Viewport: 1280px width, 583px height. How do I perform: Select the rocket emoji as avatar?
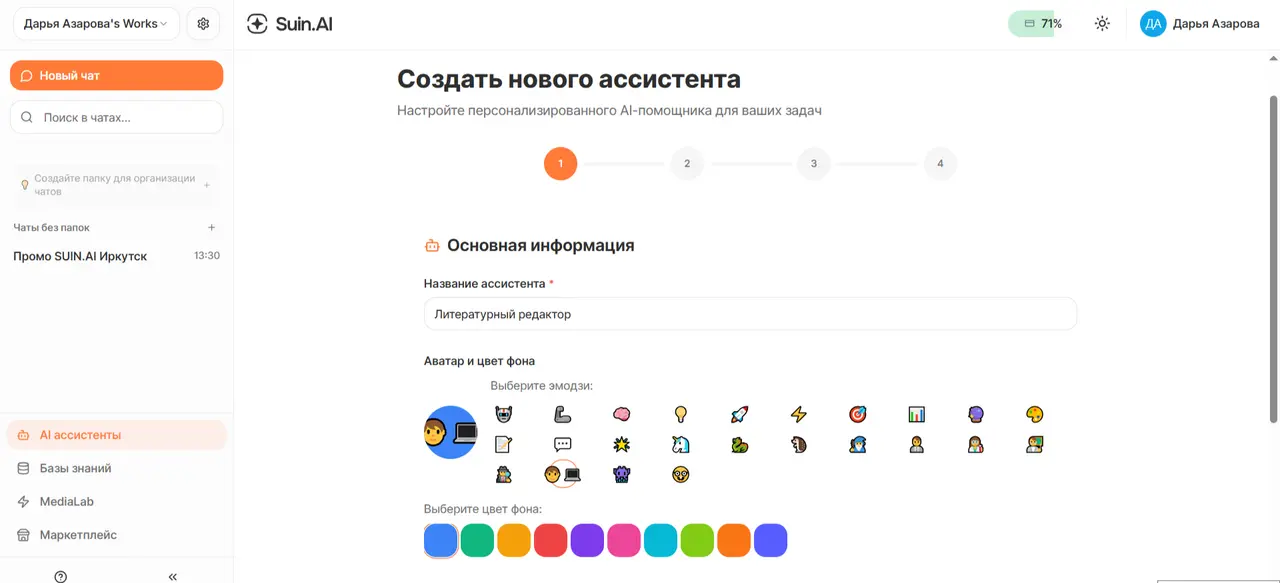pyautogui.click(x=739, y=414)
